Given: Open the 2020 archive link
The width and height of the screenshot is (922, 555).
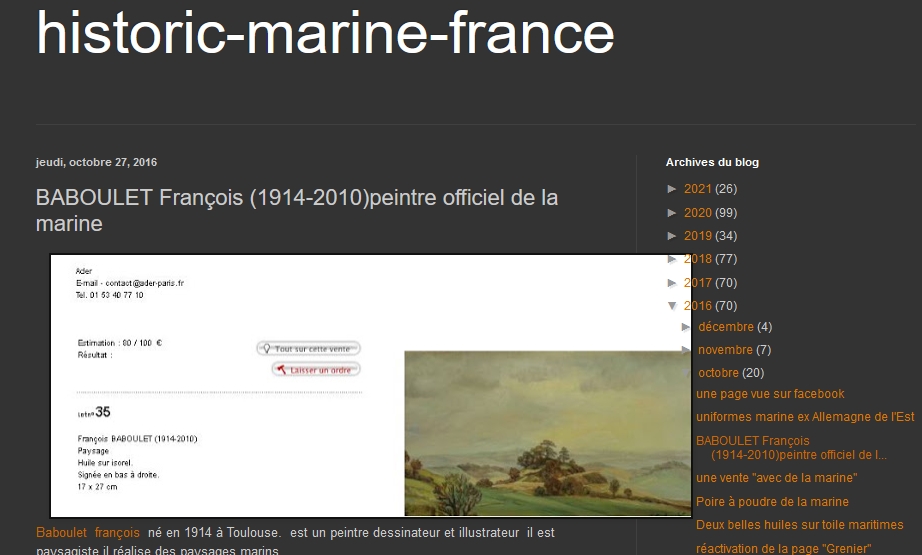Looking at the screenshot, I should tap(698, 212).
